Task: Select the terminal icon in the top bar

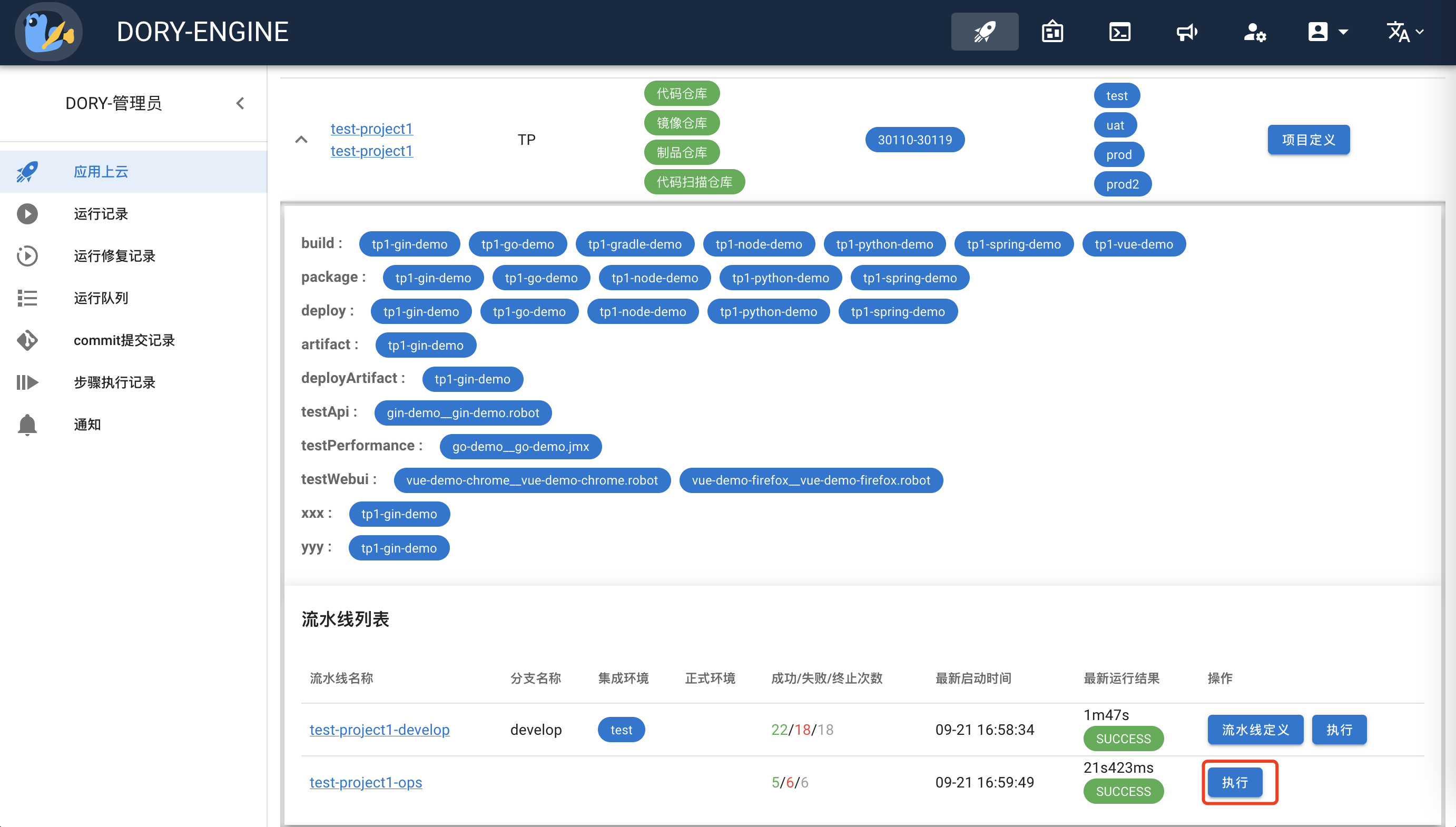Action: [1120, 31]
